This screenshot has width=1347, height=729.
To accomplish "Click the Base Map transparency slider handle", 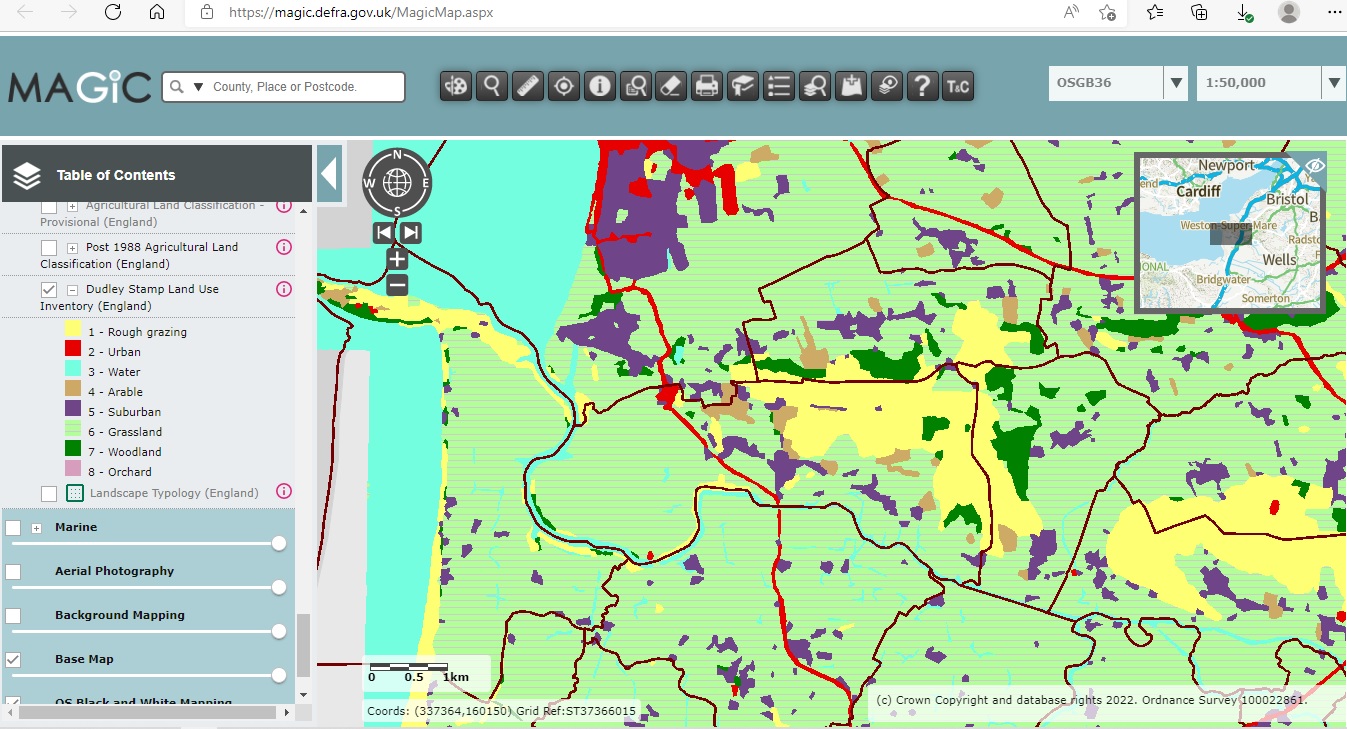I will (279, 675).
